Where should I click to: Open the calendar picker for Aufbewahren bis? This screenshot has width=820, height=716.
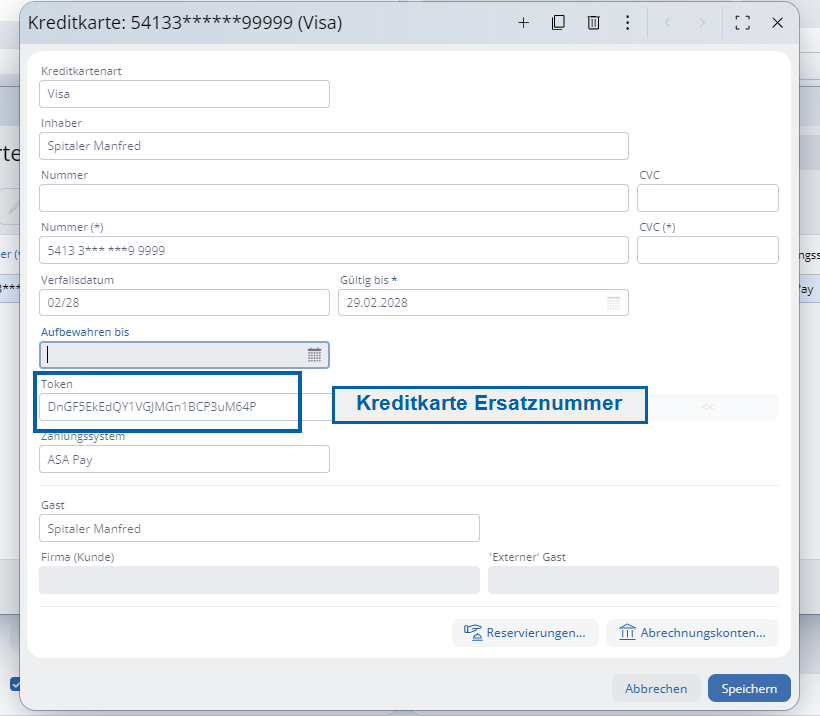point(314,355)
